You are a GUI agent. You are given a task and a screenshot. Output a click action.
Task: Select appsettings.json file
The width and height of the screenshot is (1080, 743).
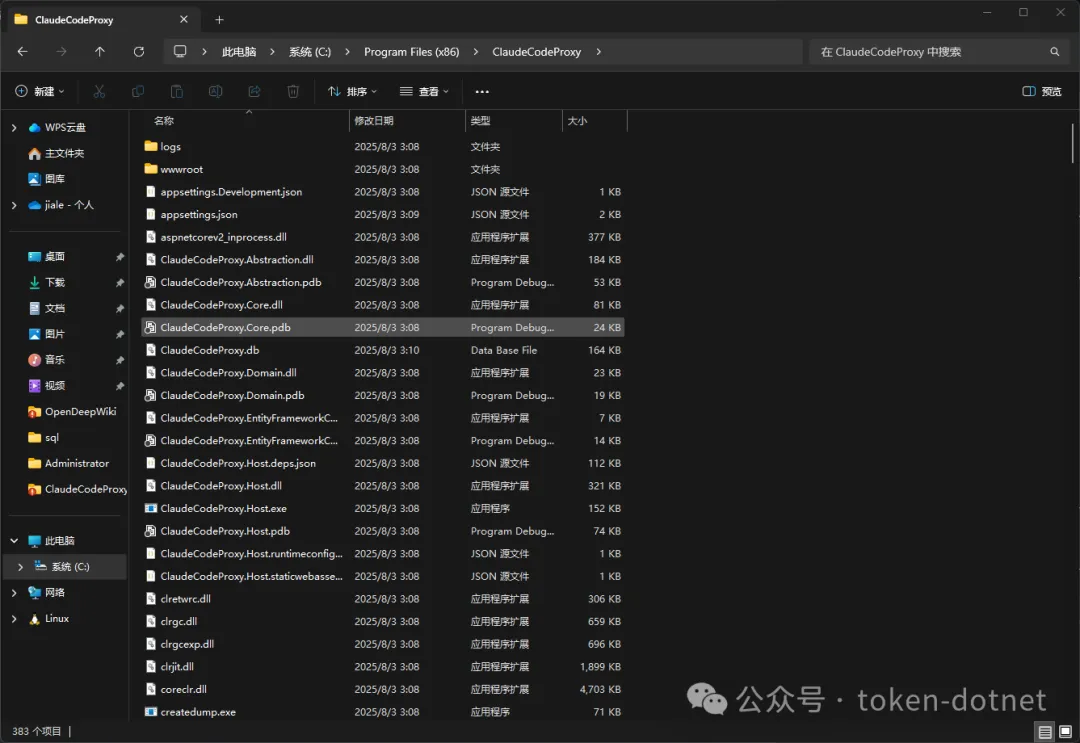point(382,214)
